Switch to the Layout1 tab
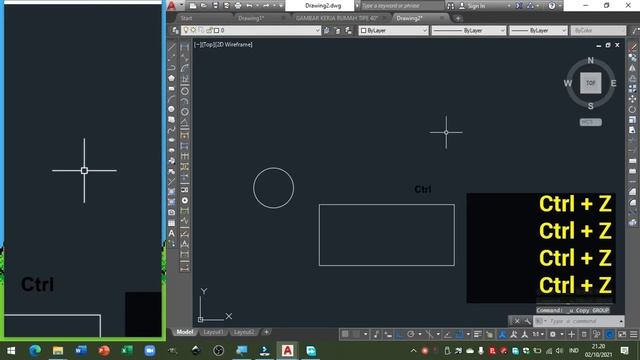This screenshot has height=360, width=640. coord(213,332)
